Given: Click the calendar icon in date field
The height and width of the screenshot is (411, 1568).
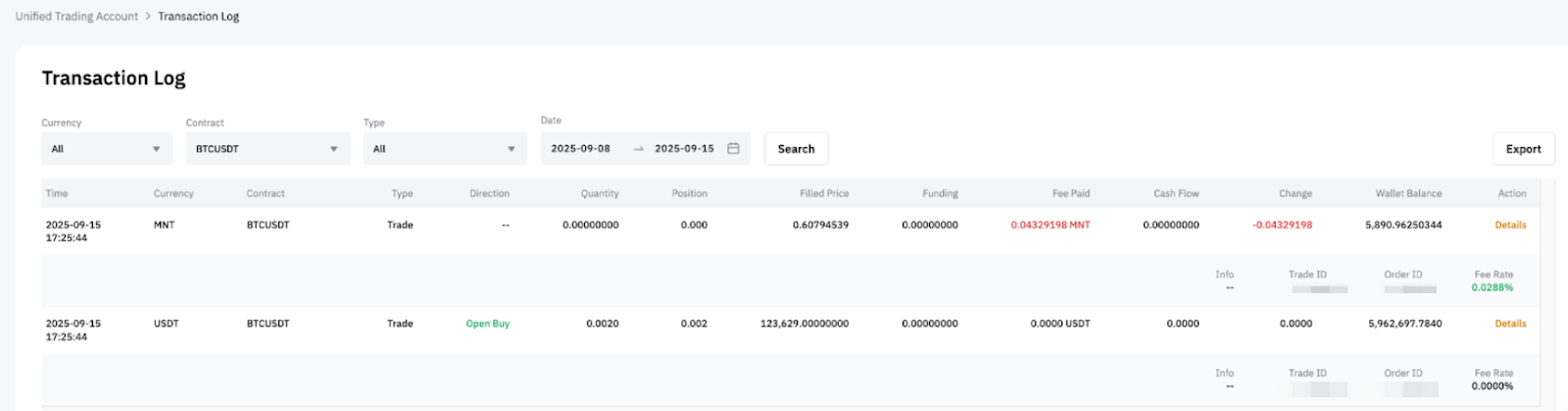Looking at the screenshot, I should 733,149.
